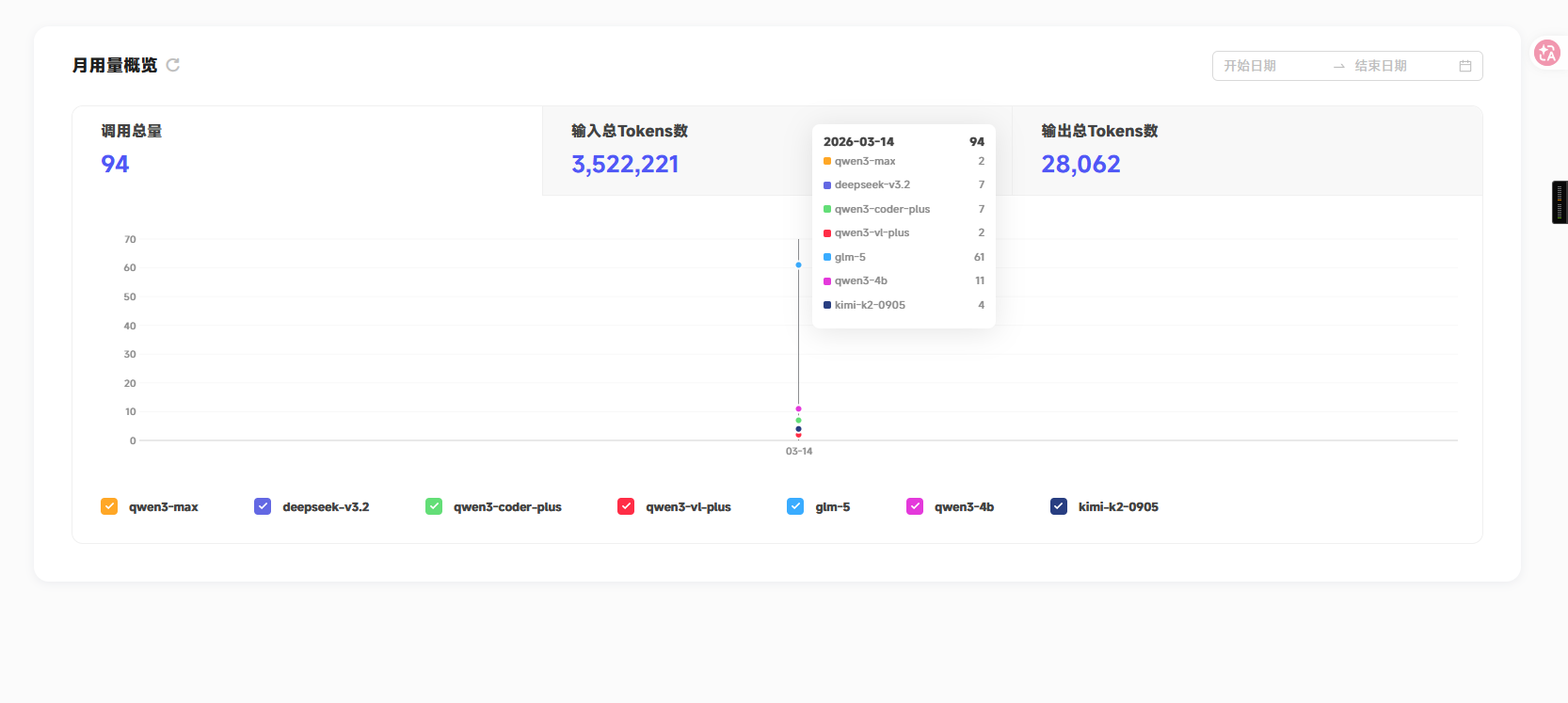Click the 月用量概览 section title

point(115,65)
